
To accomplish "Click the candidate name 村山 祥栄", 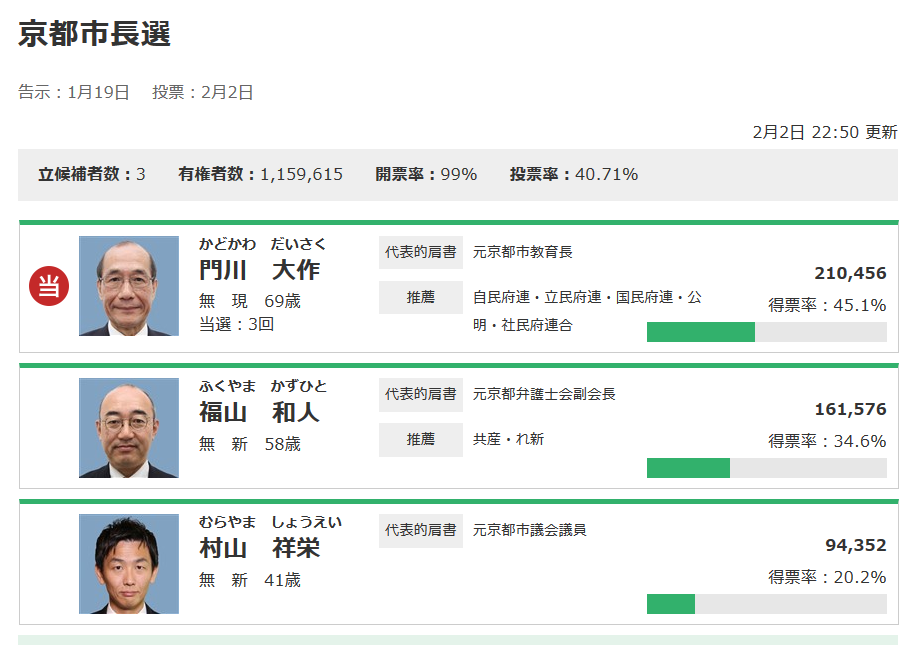I will click(x=260, y=548).
